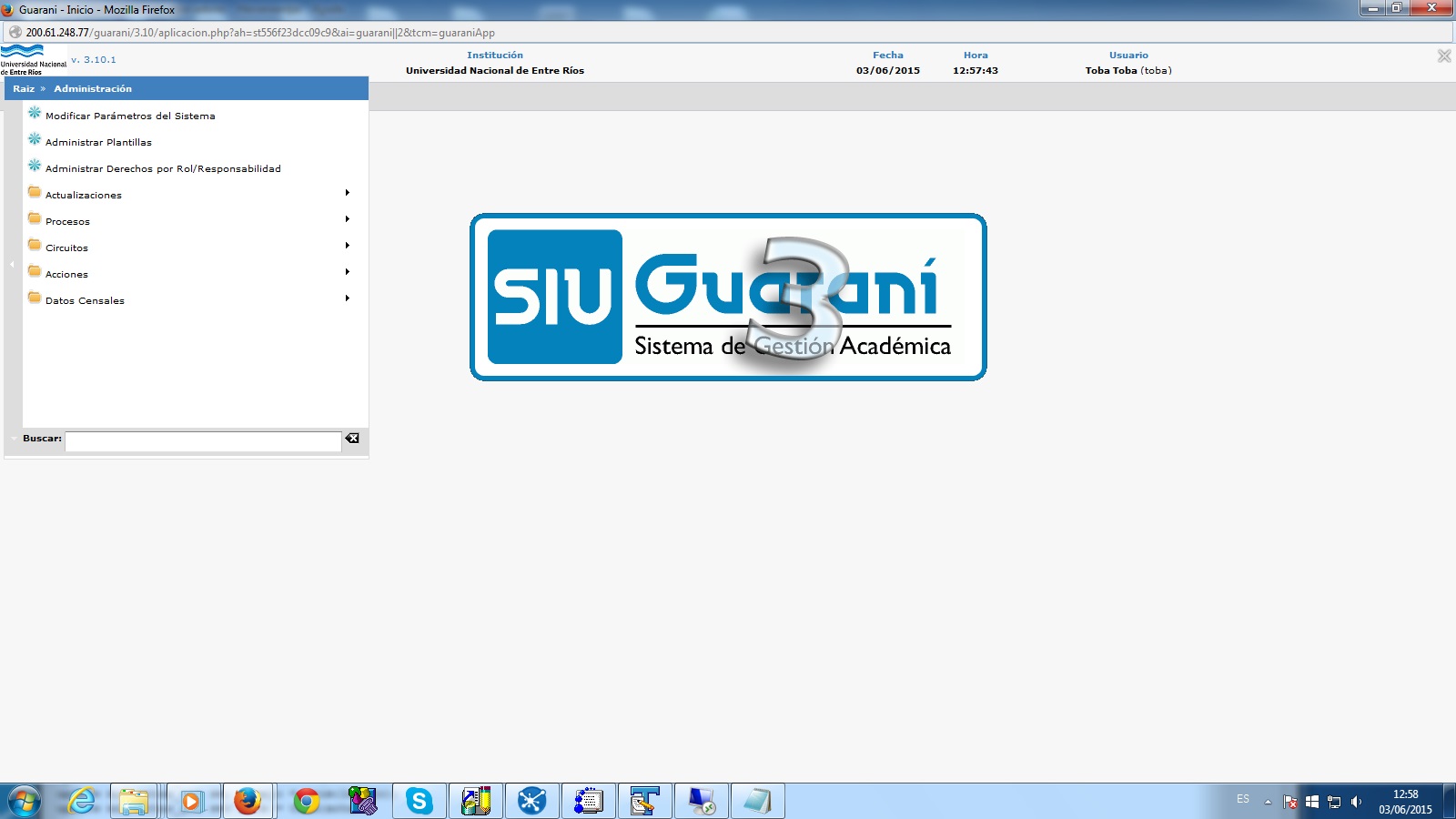Click the time 12:57:43 in the header

click(976, 70)
